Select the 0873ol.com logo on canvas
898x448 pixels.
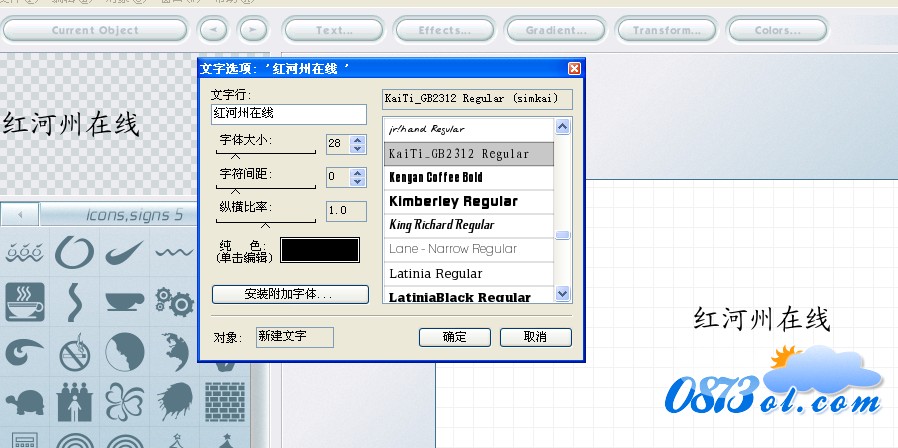click(774, 381)
